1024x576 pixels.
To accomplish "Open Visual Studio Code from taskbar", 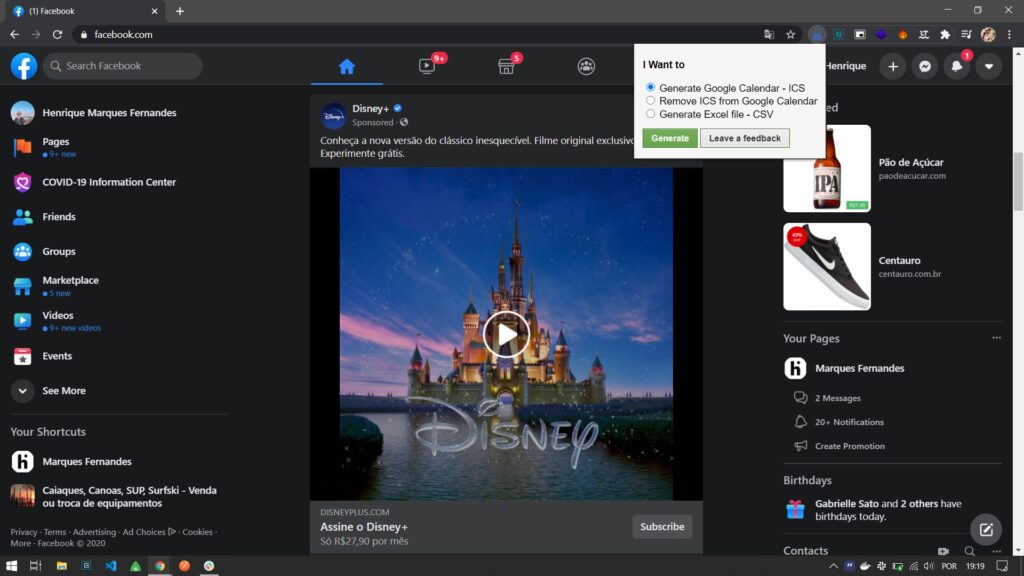I will pyautogui.click(x=110, y=566).
